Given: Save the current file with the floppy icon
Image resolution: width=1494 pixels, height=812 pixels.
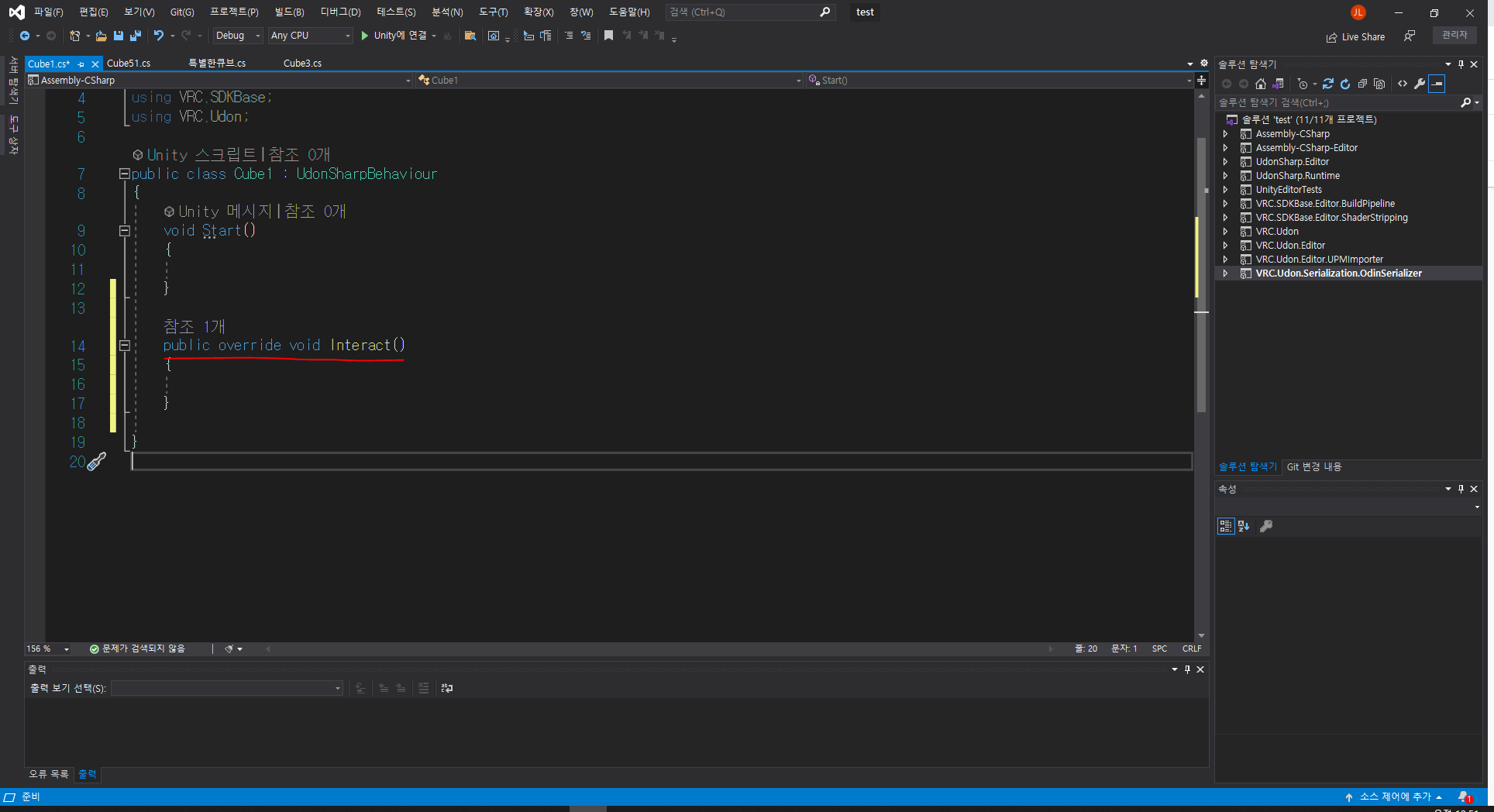Looking at the screenshot, I should 119,36.
